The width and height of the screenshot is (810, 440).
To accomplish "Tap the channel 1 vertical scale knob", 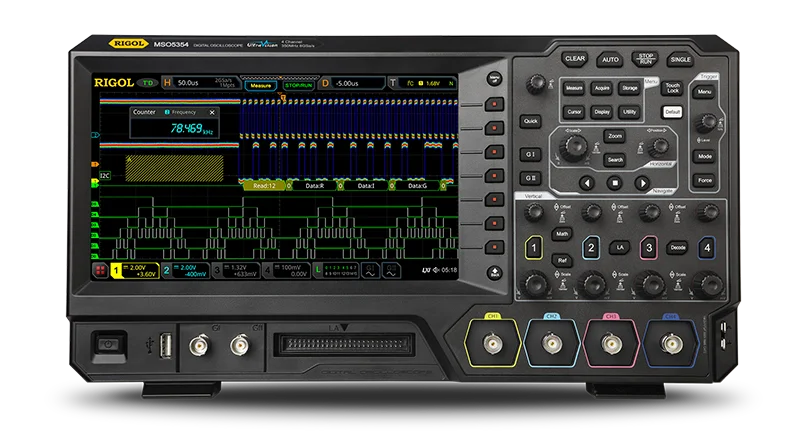I will tap(535, 285).
